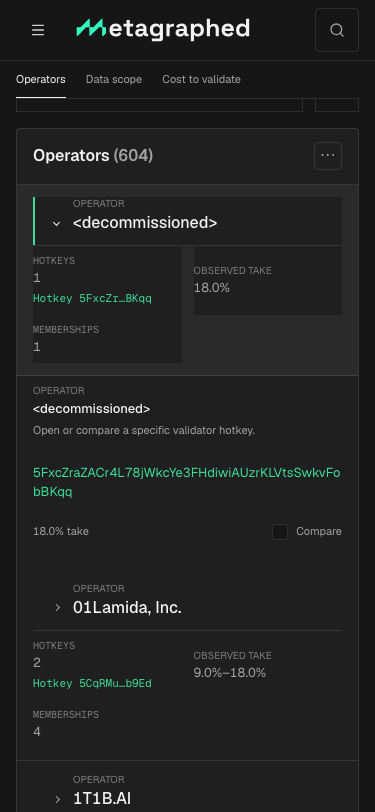Open hotkey link 5FxcZr…BKqq

click(92, 299)
